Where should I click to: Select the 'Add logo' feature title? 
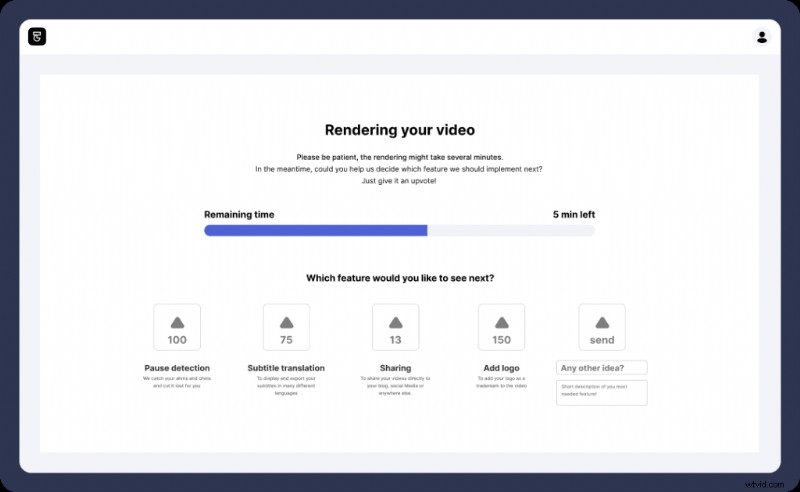[x=502, y=368]
